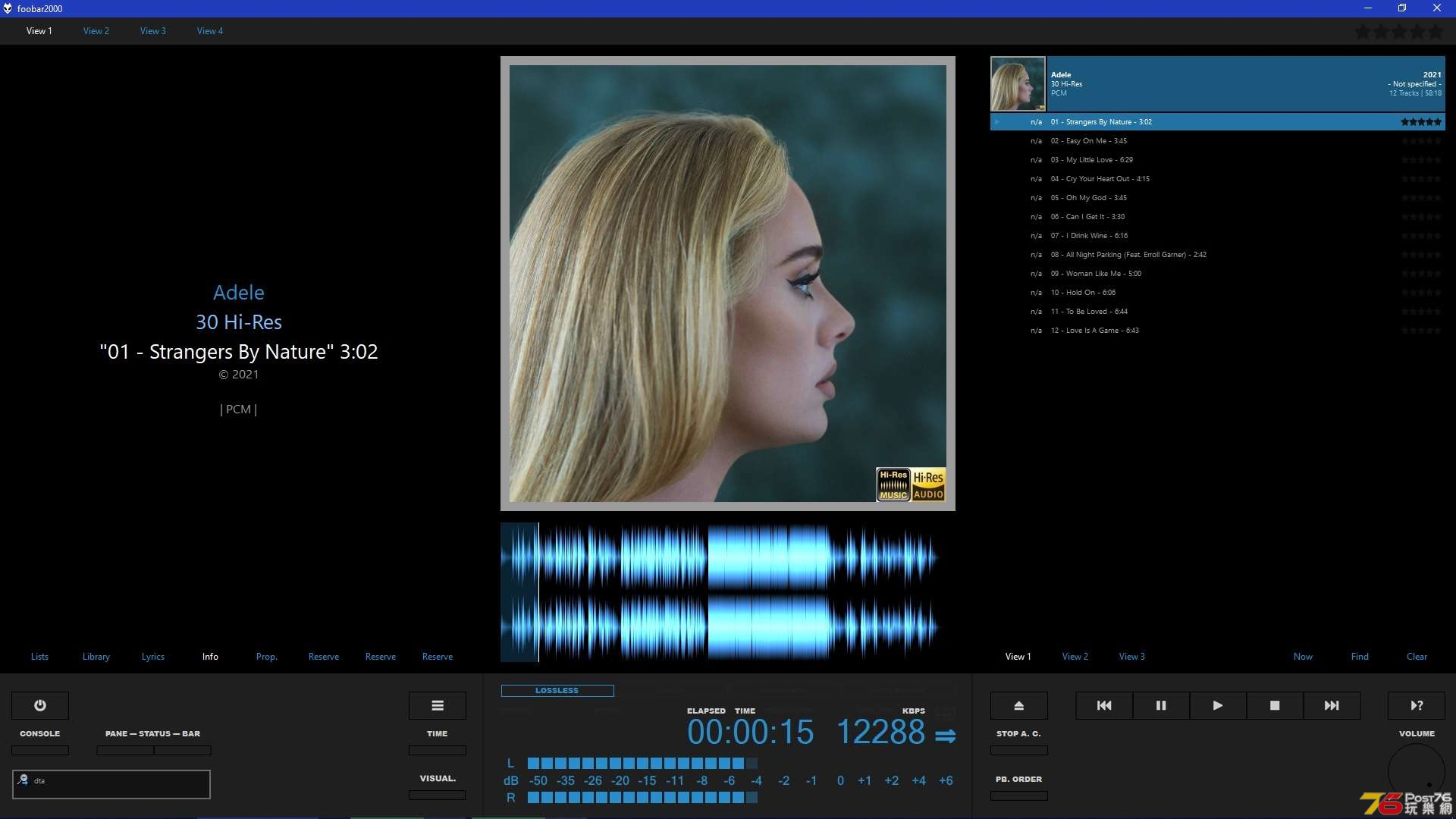Toggle the indicator bar under VISUAL.
The width and height of the screenshot is (1456, 819).
[x=438, y=795]
